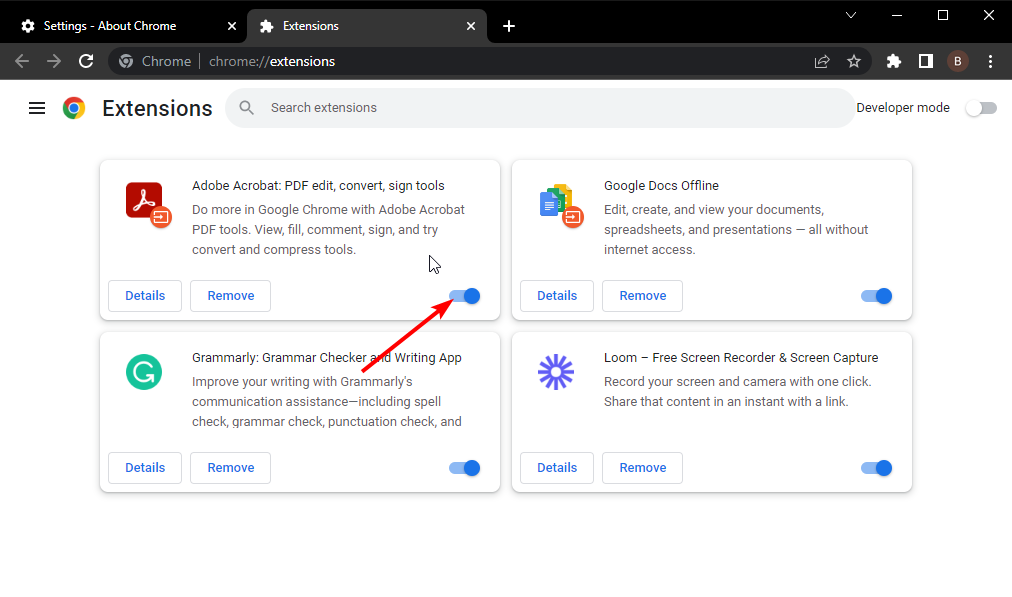Click the Chrome site info icon in address bar
The image size is (1012, 597).
(x=126, y=61)
